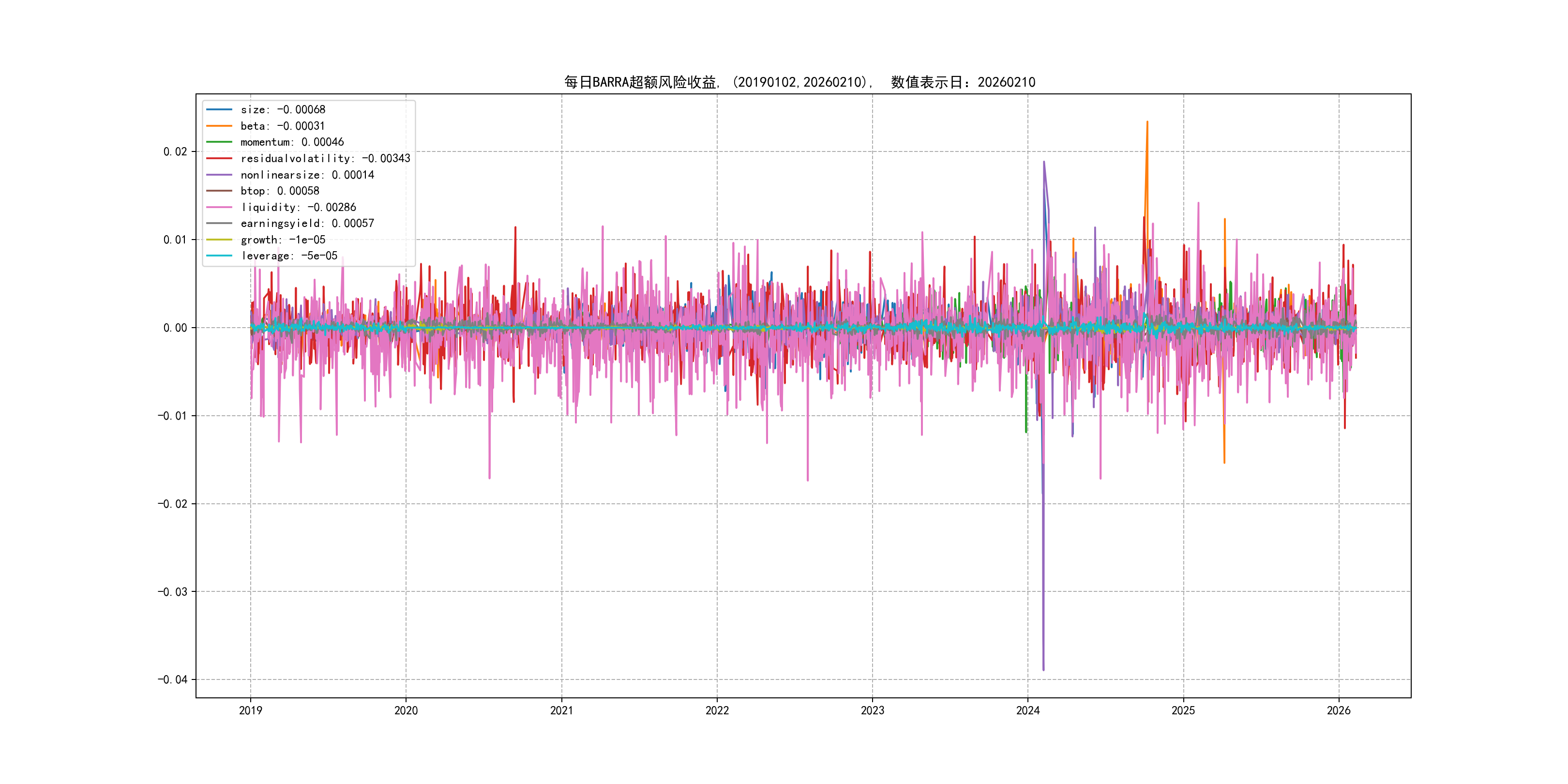Click the chart title with BARRA text
Image resolution: width=1568 pixels, height=784 pixels.
coord(799,82)
